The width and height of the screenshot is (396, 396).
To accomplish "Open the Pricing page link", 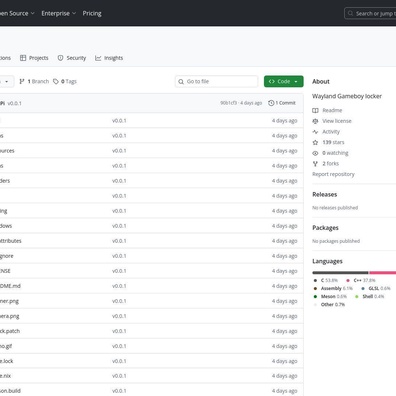I will coord(92,13).
